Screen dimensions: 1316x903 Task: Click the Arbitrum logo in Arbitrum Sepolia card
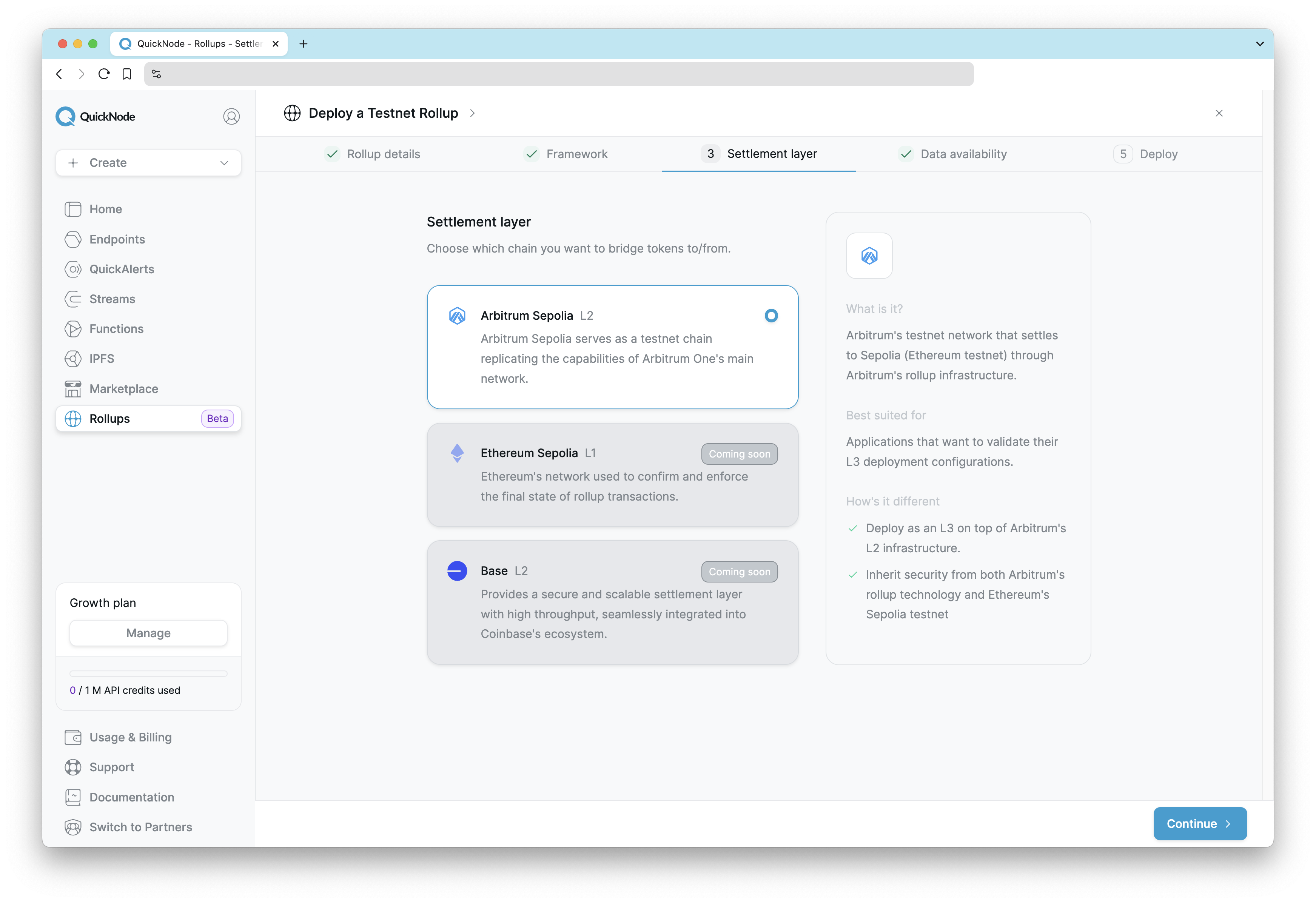click(x=457, y=315)
